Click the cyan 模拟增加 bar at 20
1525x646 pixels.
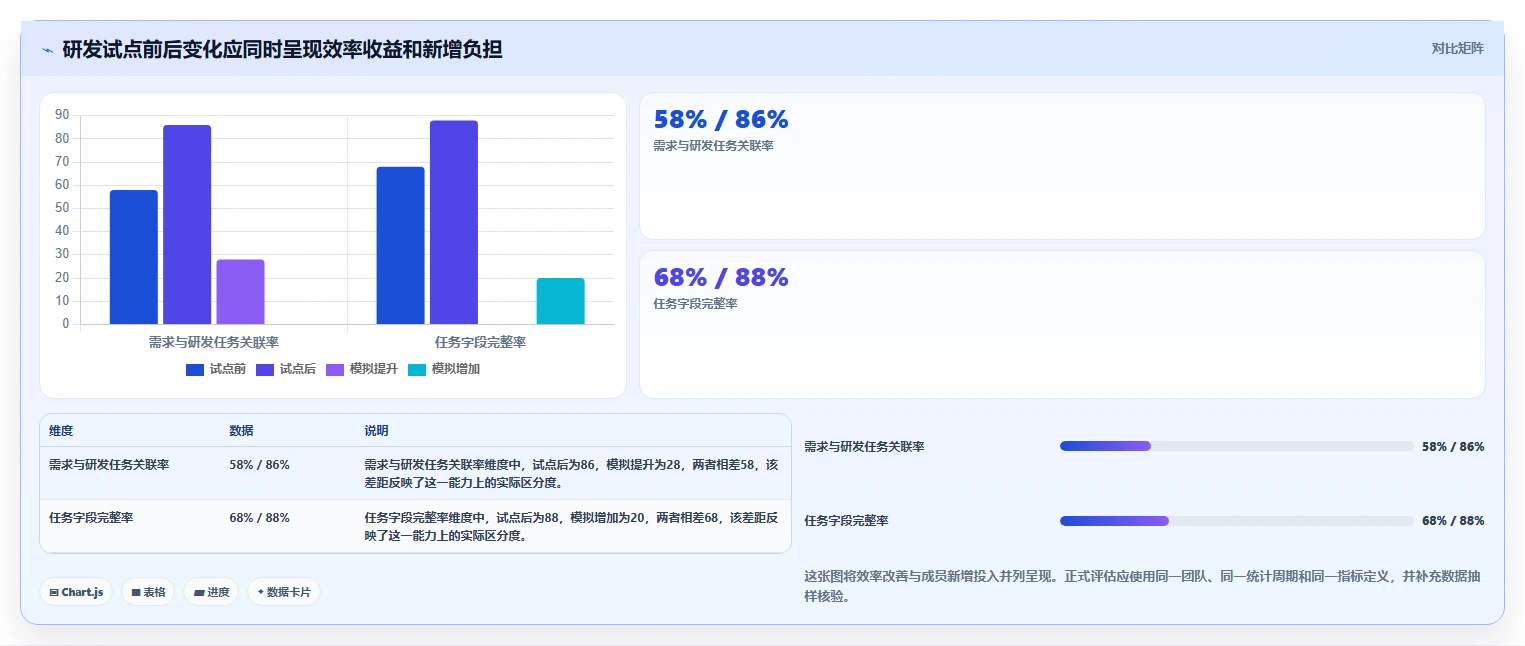pyautogui.click(x=560, y=301)
